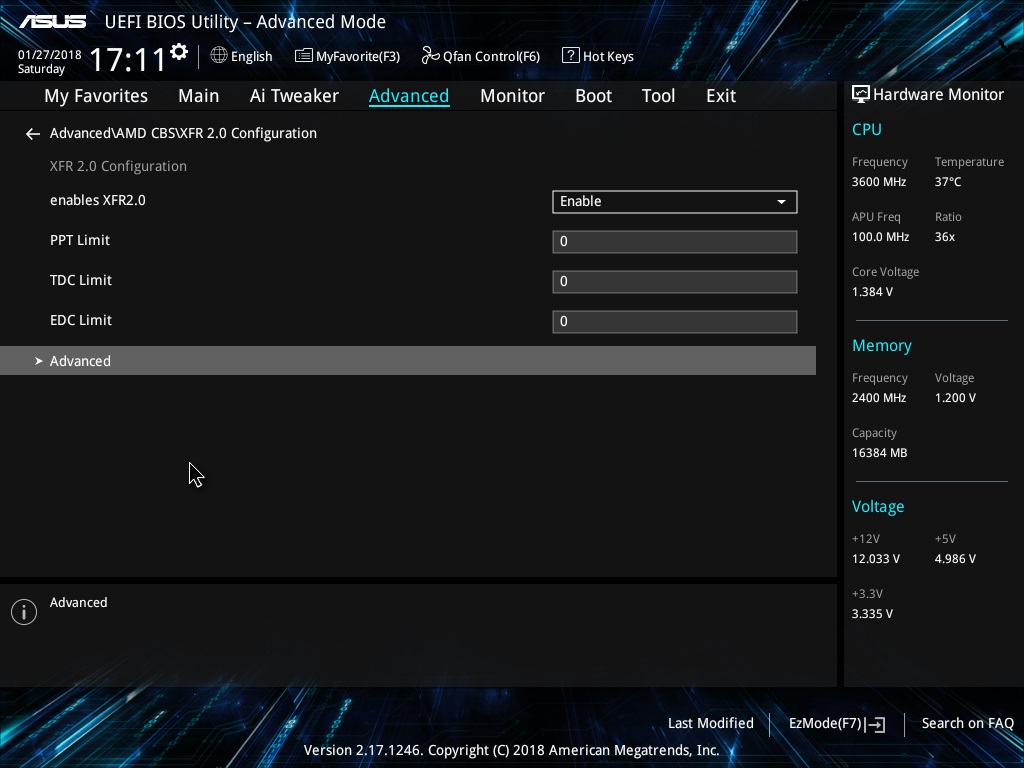Viewport: 1024px width, 768px height.
Task: Show the Hot Keys list
Action: 598,56
